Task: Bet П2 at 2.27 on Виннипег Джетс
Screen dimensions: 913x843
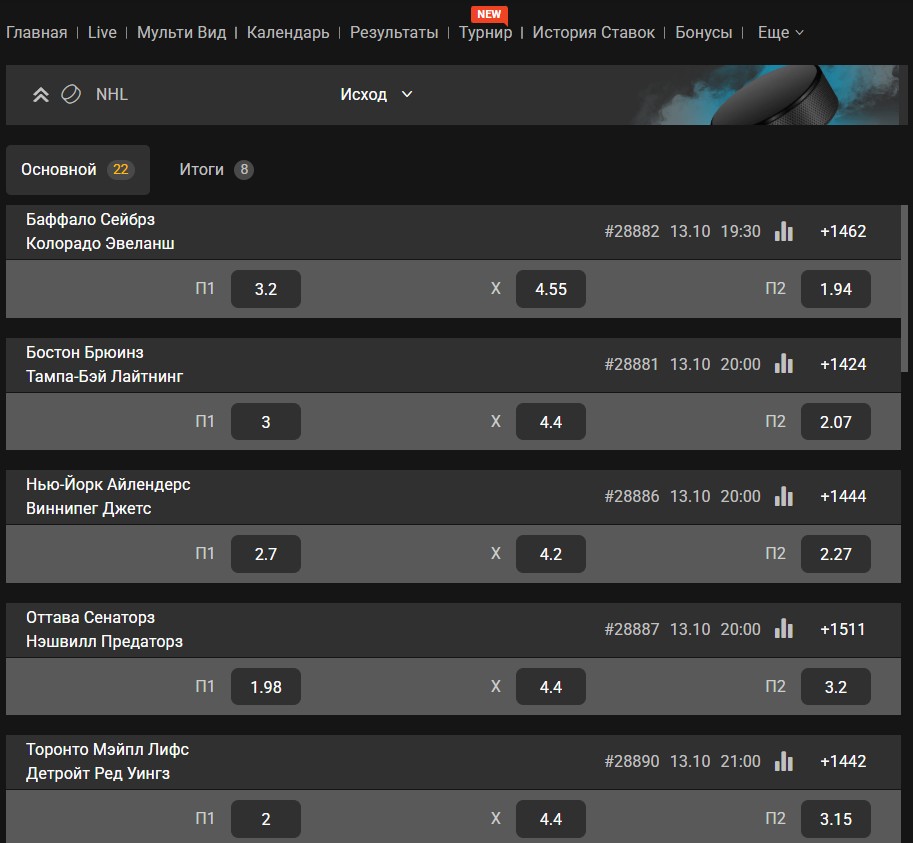Action: tap(836, 554)
